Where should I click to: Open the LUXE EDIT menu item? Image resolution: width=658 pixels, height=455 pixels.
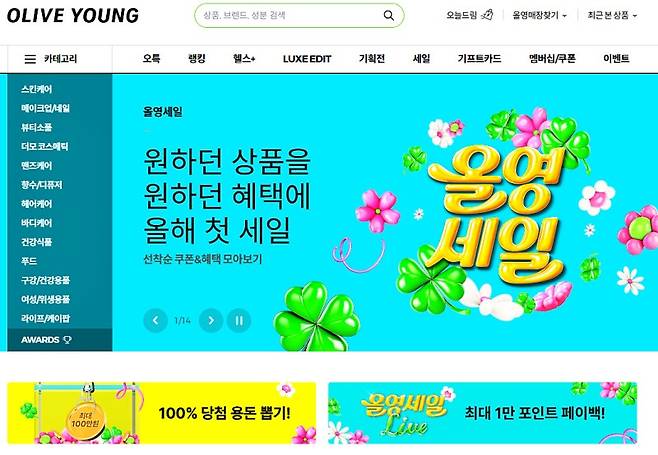307,59
